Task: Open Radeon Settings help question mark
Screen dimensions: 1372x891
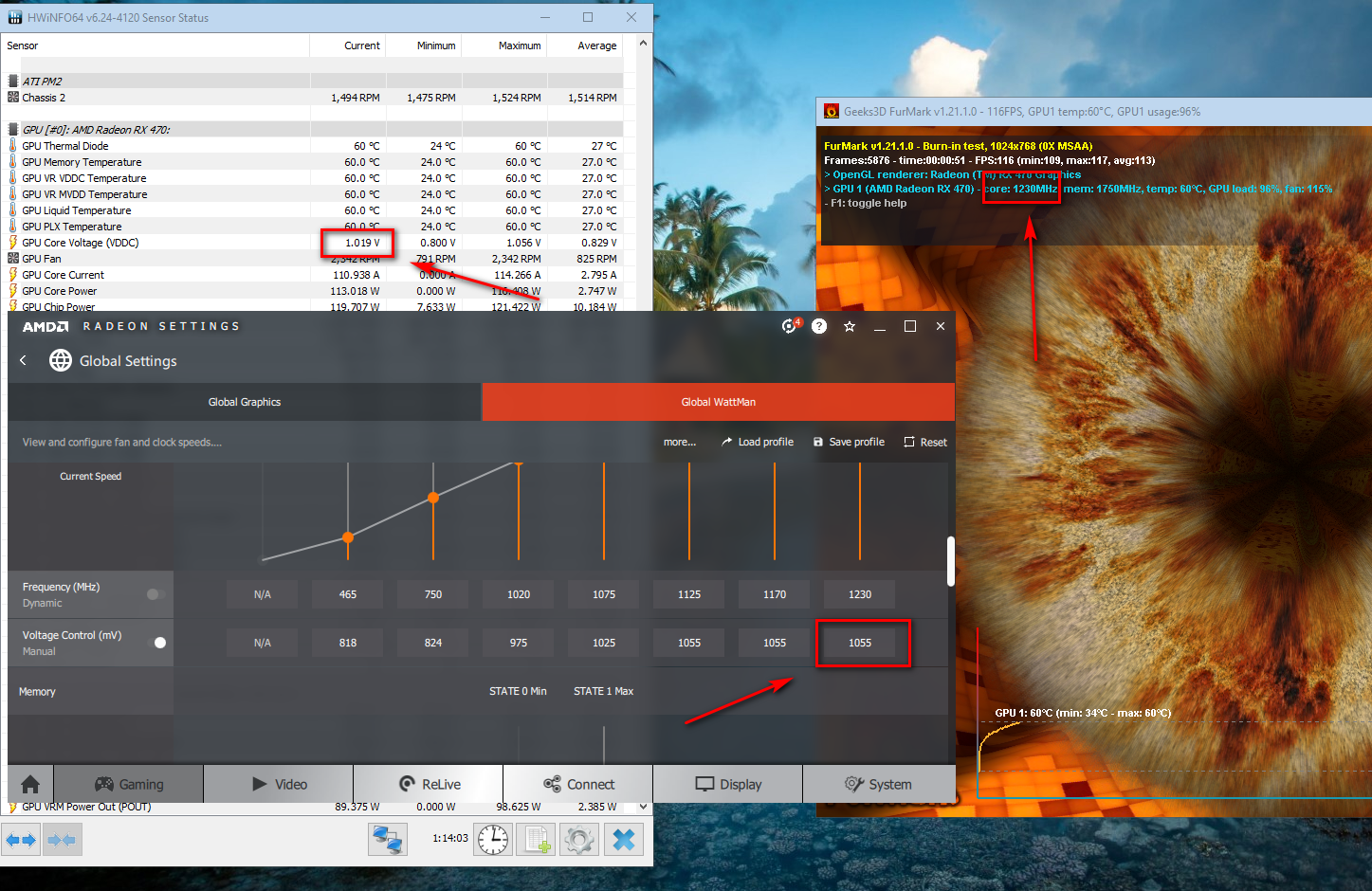Action: point(819,326)
